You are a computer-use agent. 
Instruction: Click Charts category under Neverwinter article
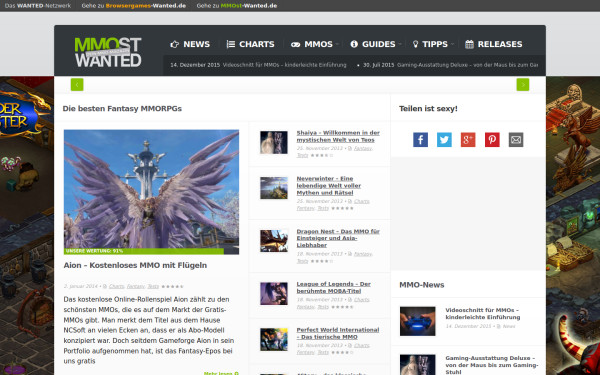click(362, 201)
